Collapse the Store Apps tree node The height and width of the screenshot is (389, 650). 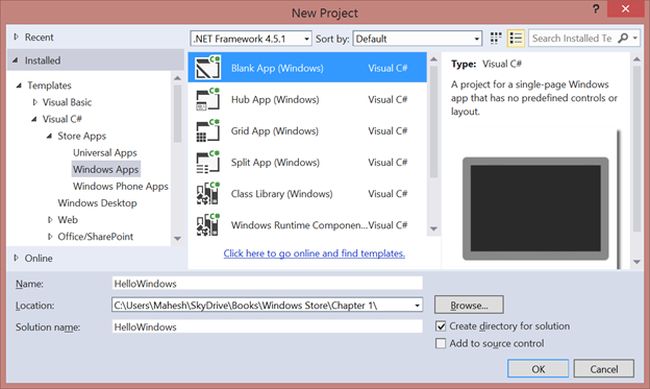tap(49, 136)
